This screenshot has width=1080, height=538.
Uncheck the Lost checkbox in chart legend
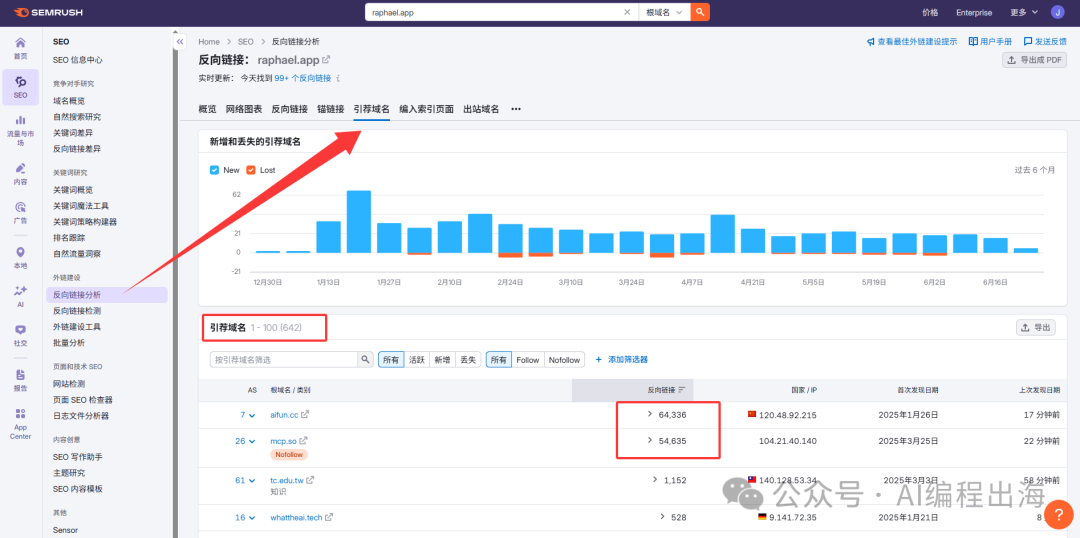(x=251, y=170)
